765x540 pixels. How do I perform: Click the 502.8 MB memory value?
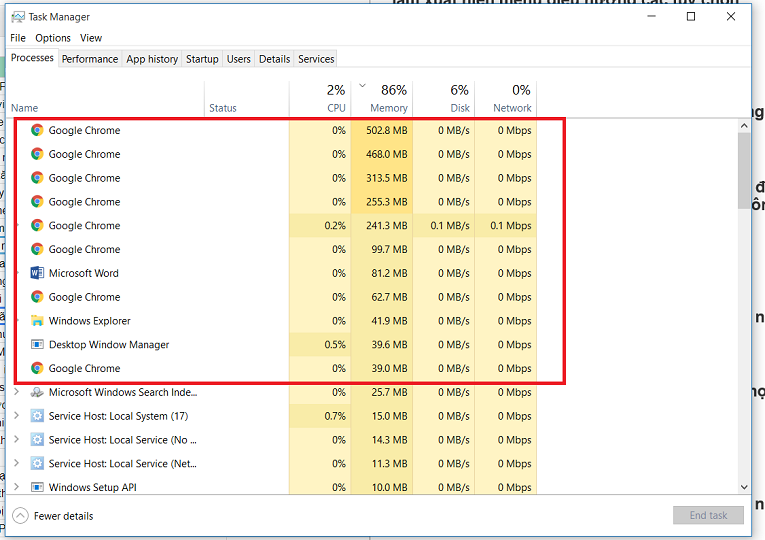point(386,130)
